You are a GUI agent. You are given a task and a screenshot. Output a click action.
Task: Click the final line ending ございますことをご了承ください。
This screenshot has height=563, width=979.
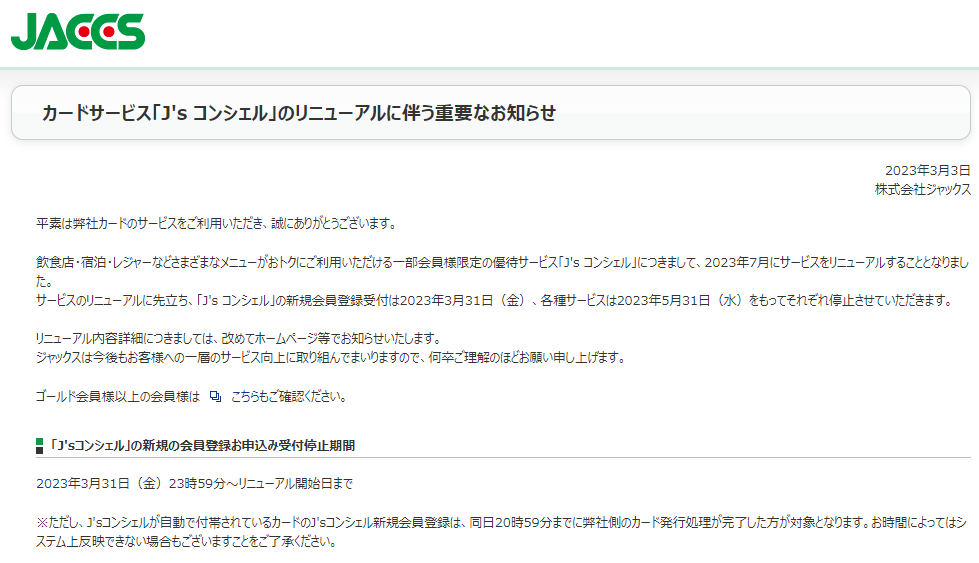pyautogui.click(x=186, y=542)
